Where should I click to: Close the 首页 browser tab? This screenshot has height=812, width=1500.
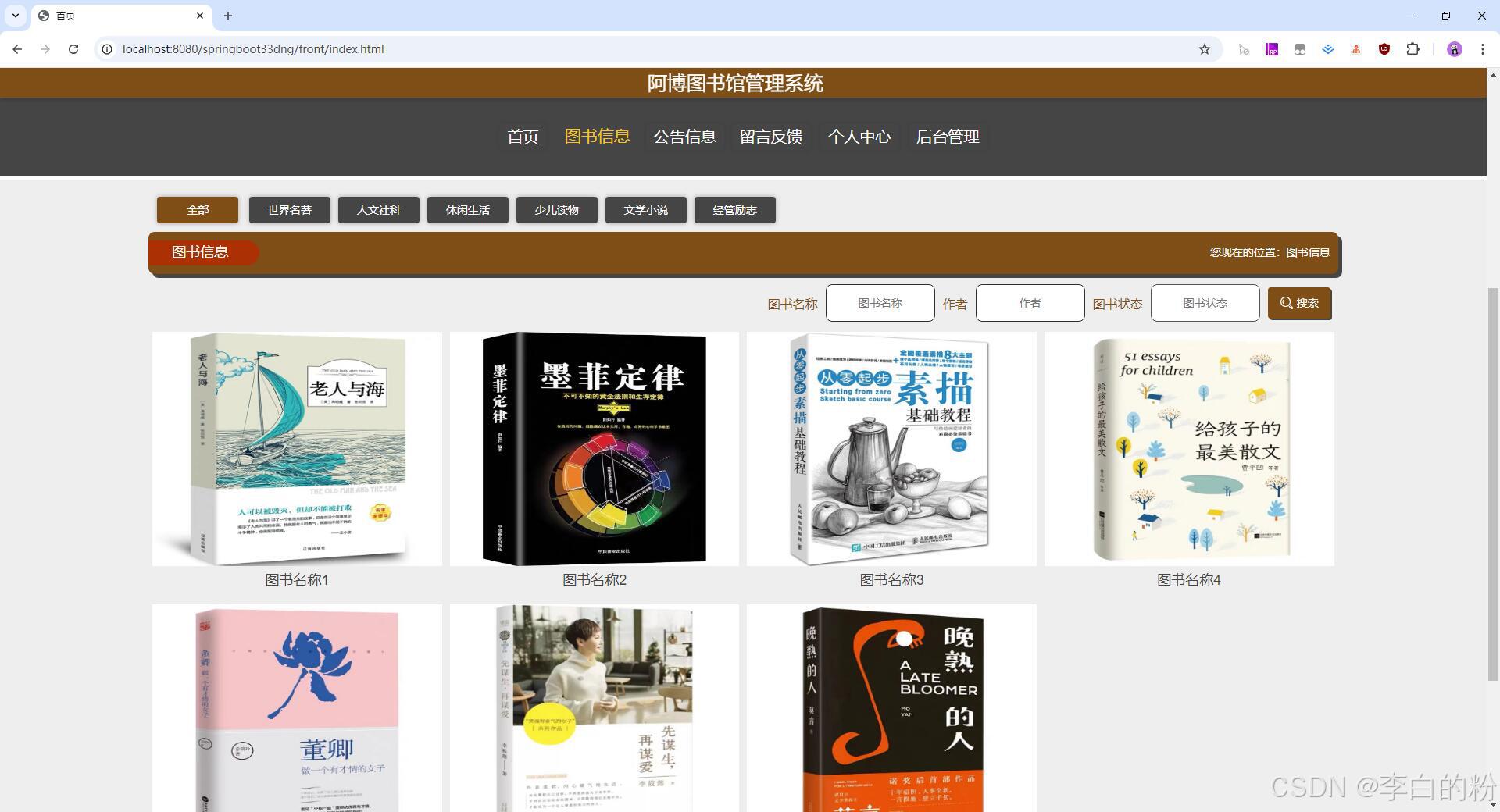tap(200, 16)
